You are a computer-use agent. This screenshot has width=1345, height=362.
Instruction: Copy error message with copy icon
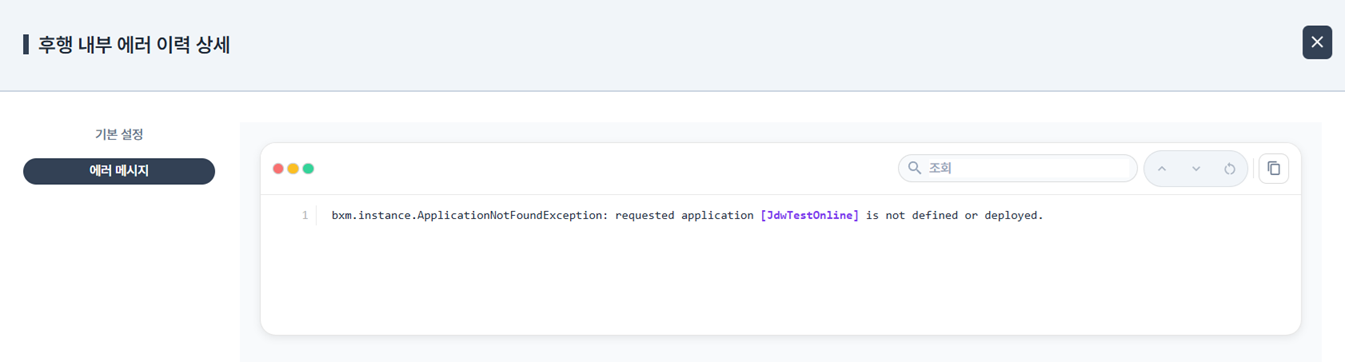click(x=1274, y=168)
